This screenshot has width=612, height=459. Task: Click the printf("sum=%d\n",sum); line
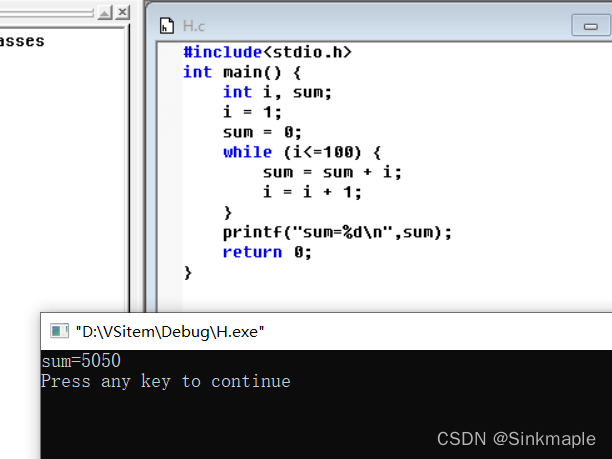coord(337,233)
